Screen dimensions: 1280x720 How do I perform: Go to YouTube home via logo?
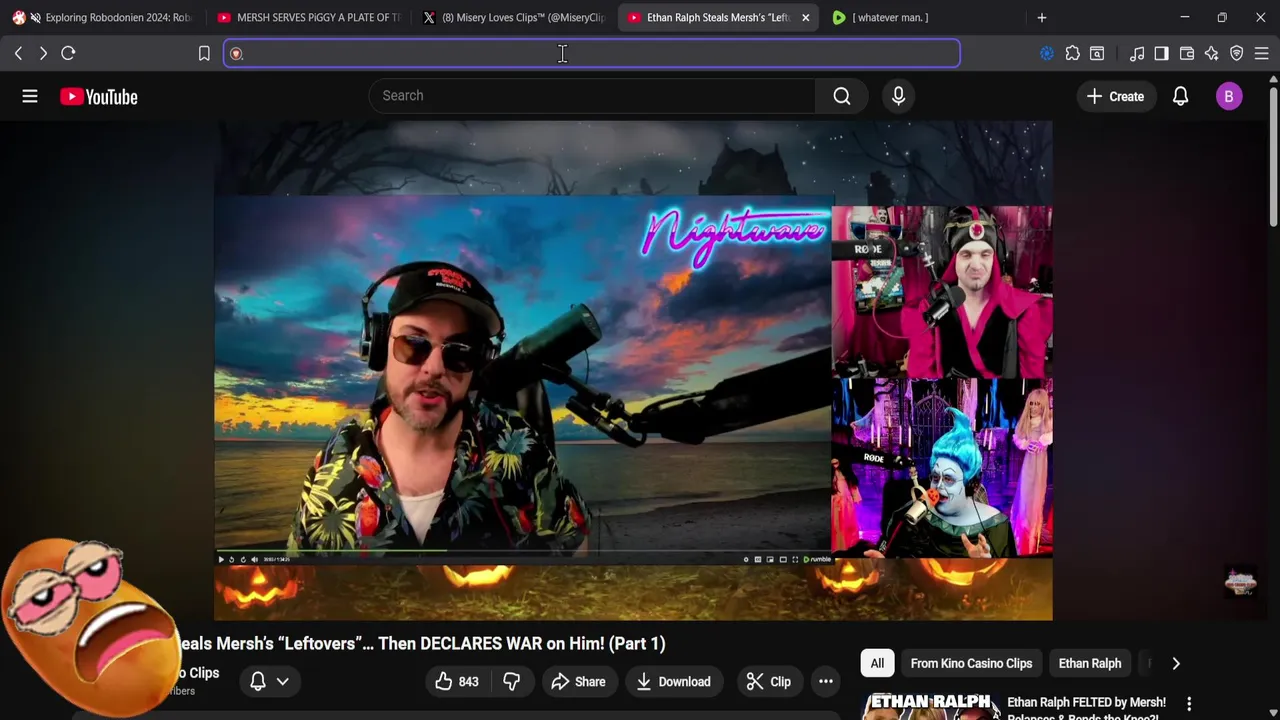98,97
